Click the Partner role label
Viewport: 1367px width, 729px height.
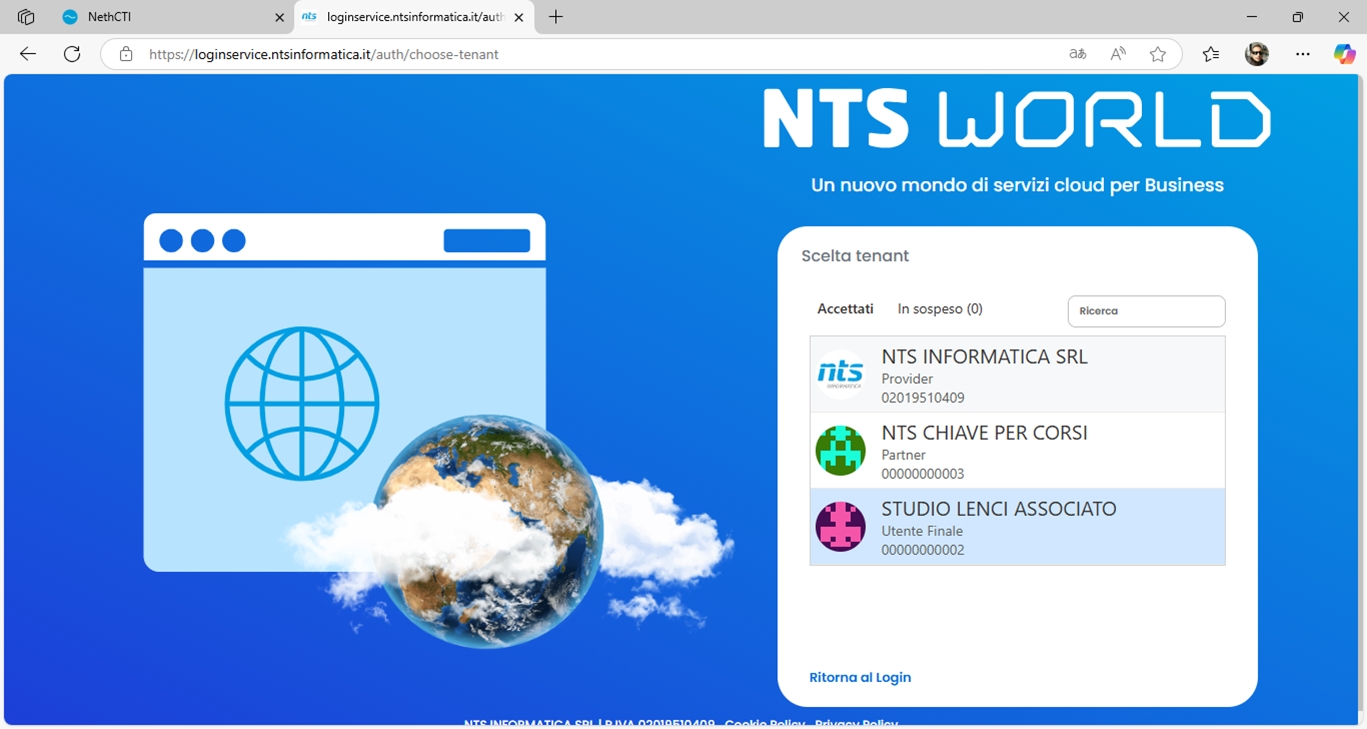[x=904, y=455]
